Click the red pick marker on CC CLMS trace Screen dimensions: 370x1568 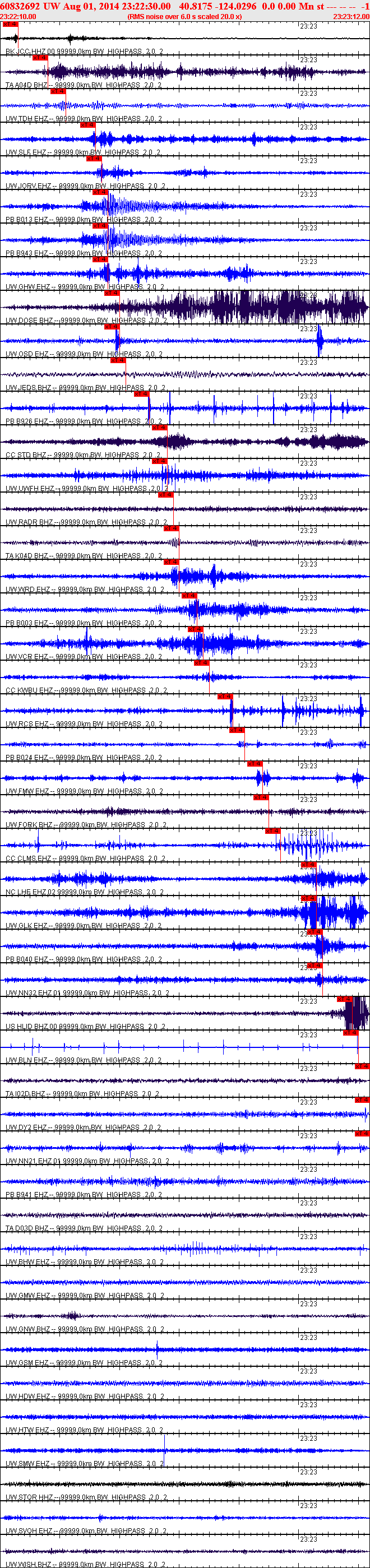tap(273, 831)
